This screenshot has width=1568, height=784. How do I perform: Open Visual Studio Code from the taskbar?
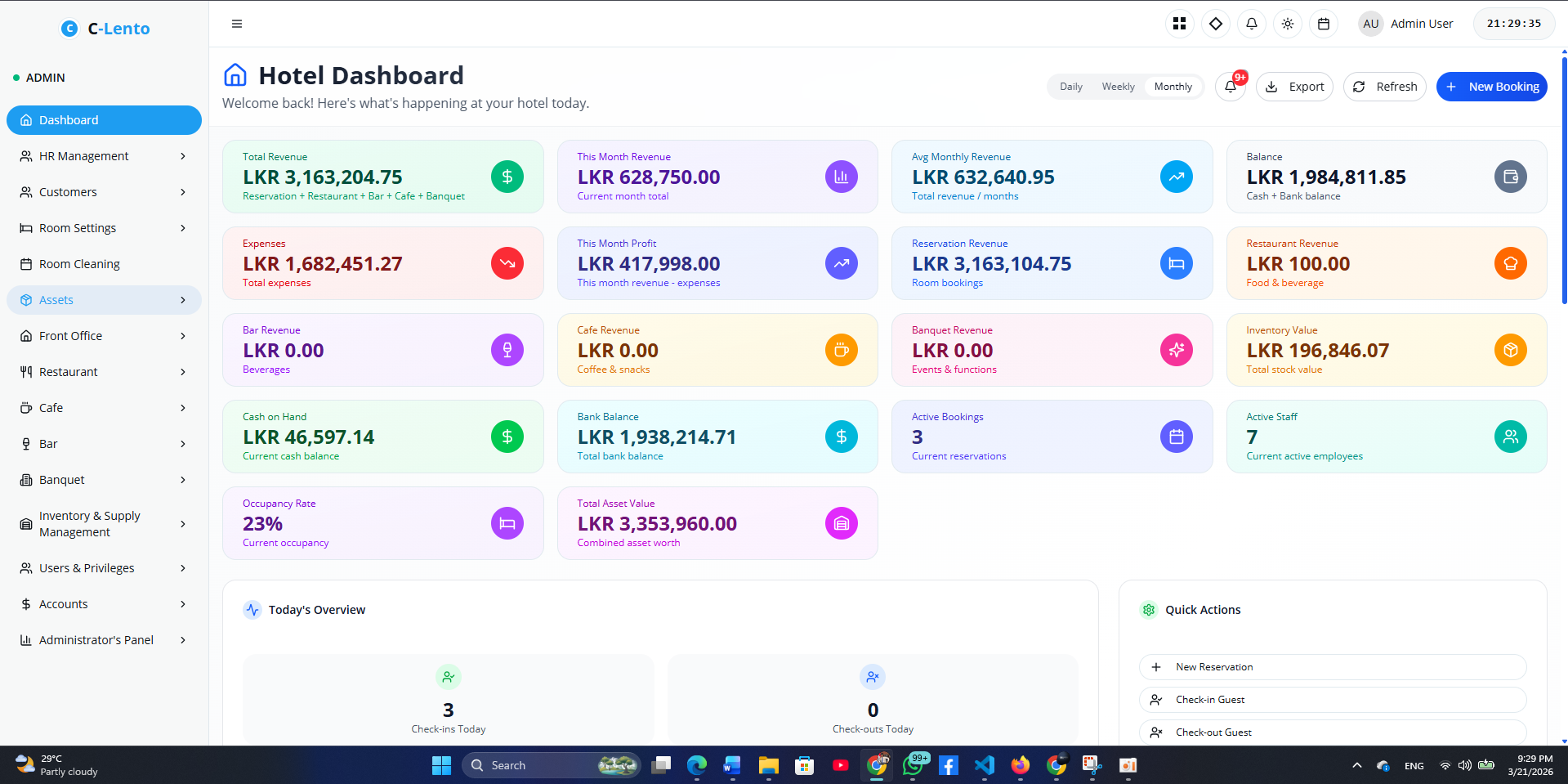point(984,765)
